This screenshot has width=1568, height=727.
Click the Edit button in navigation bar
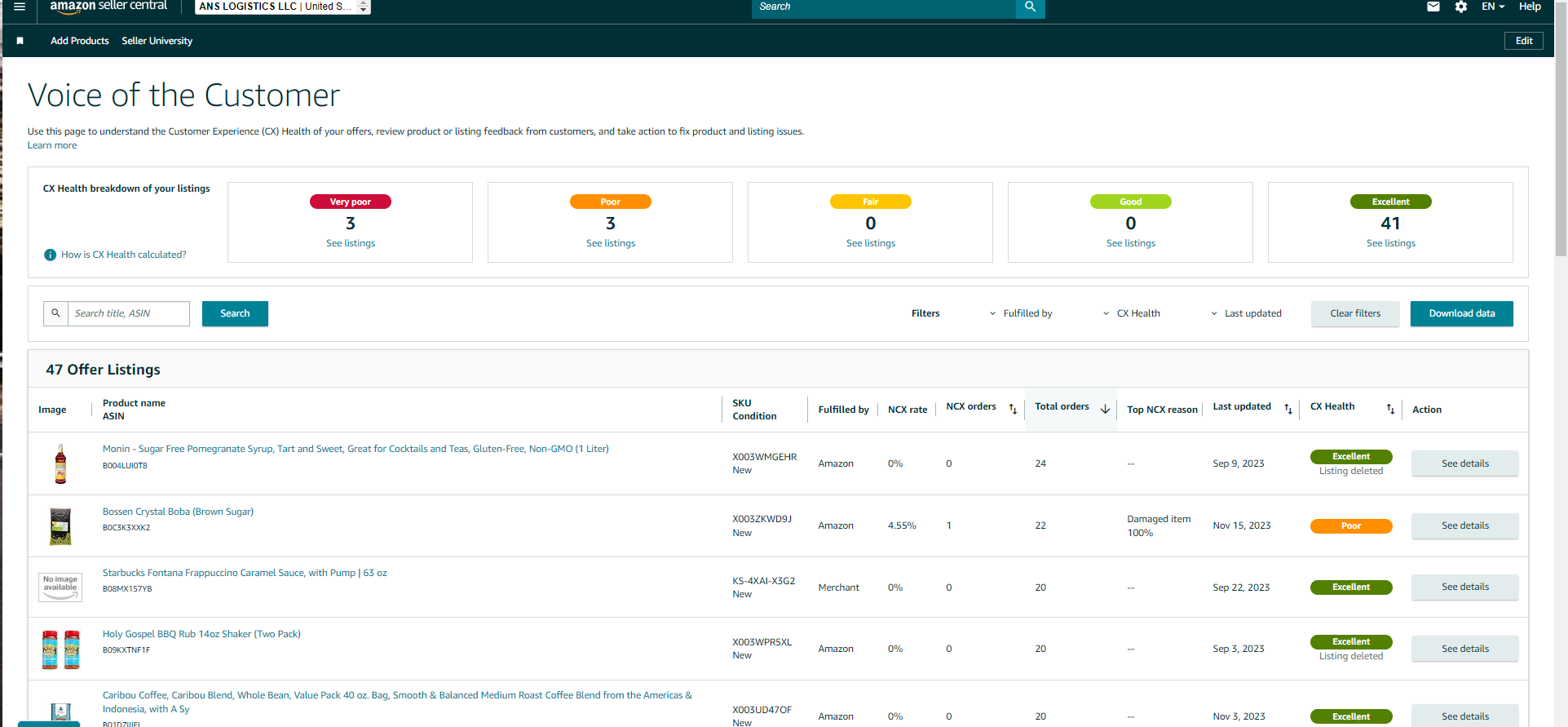pos(1524,41)
